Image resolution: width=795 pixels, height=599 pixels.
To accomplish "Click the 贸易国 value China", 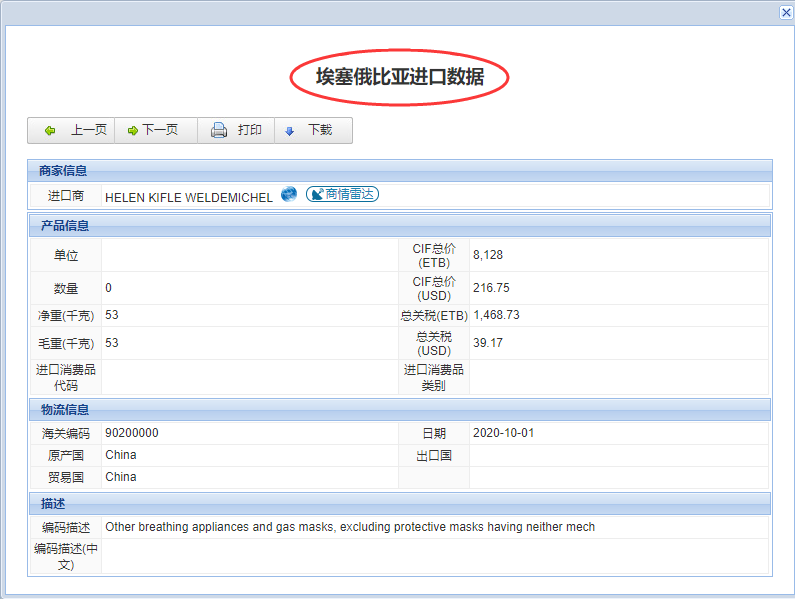I will tap(120, 477).
